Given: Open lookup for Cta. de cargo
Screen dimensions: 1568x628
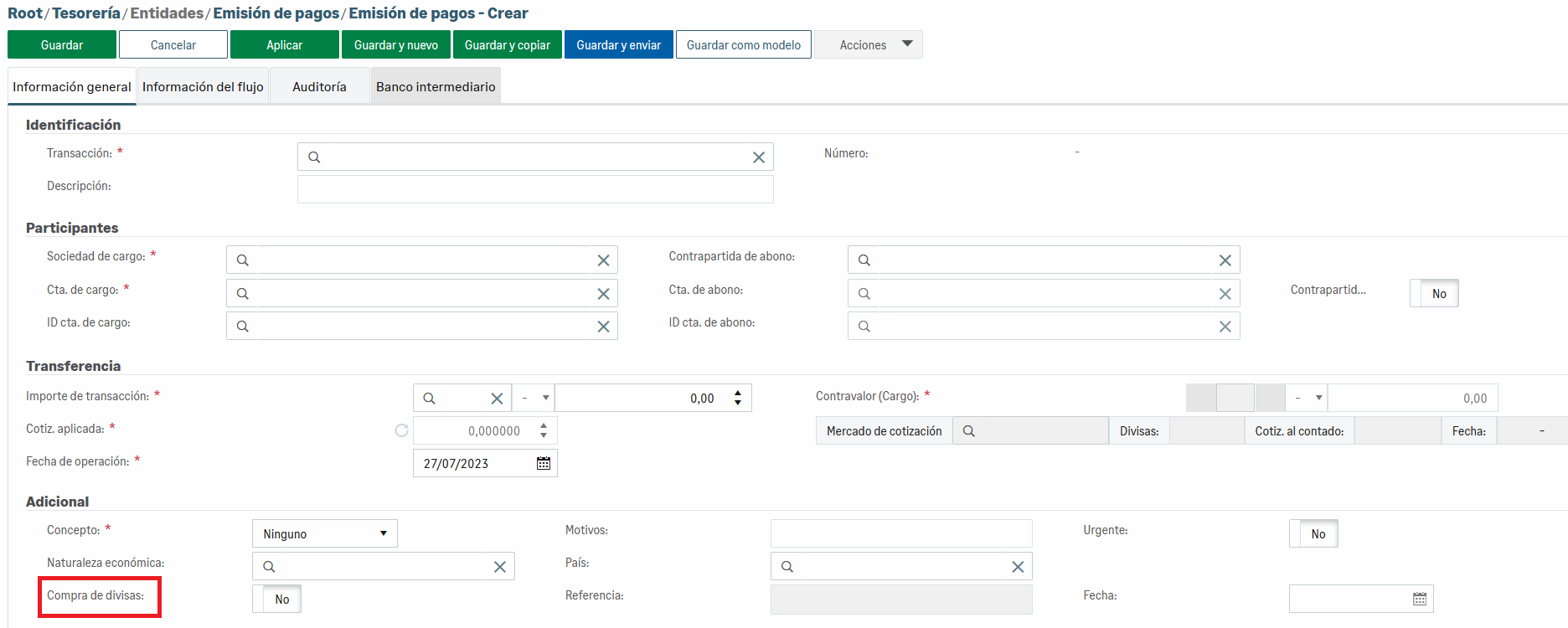Looking at the screenshot, I should click(243, 294).
